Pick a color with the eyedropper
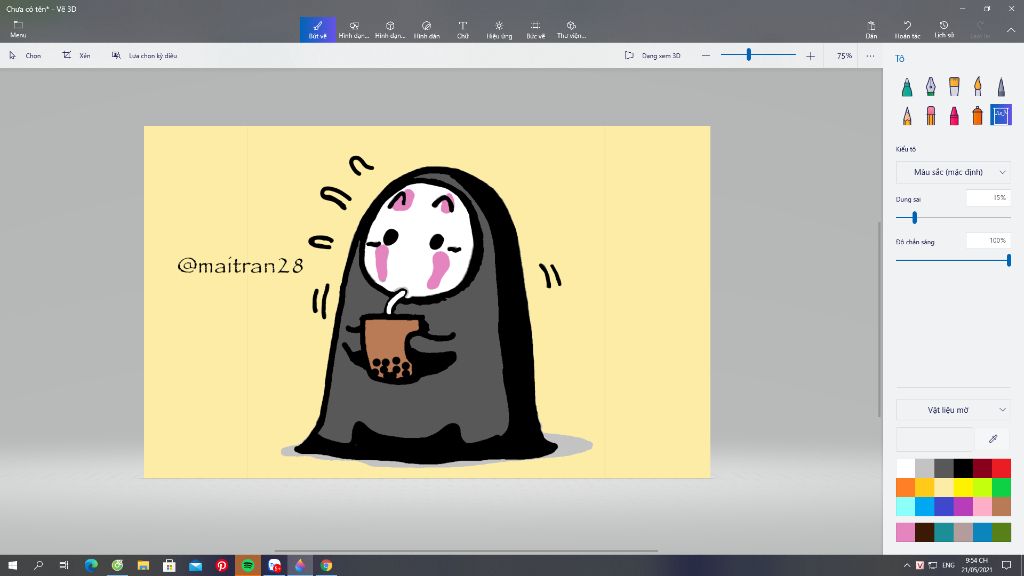Viewport: 1024px width, 576px height. pos(993,439)
